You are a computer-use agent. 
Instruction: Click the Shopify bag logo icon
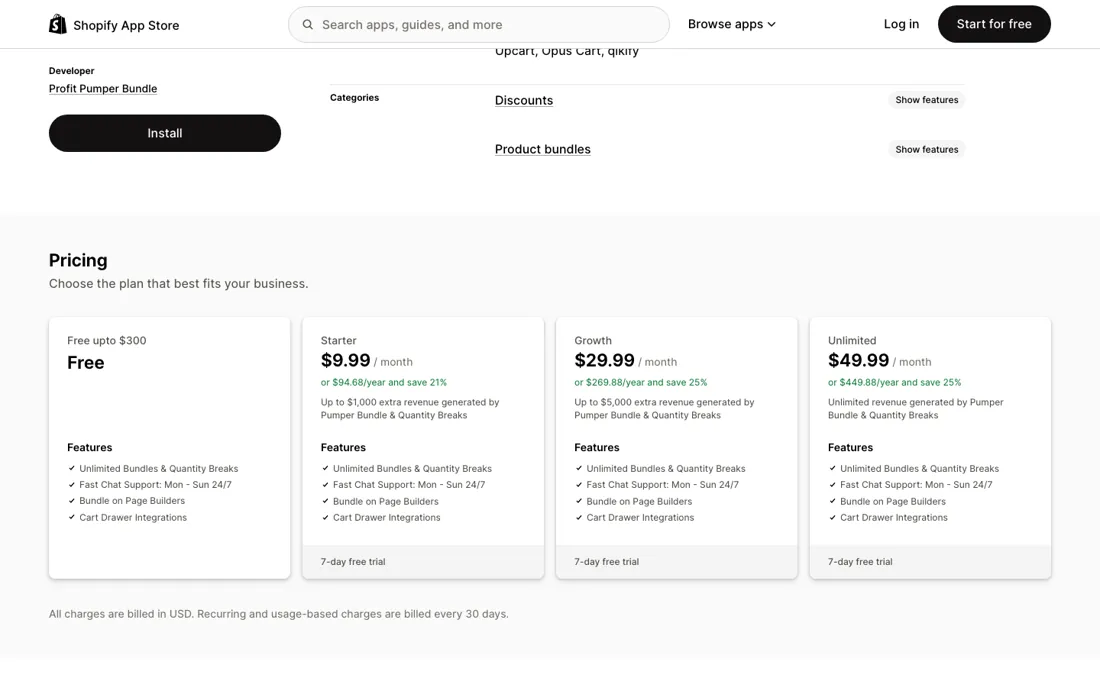click(x=58, y=25)
